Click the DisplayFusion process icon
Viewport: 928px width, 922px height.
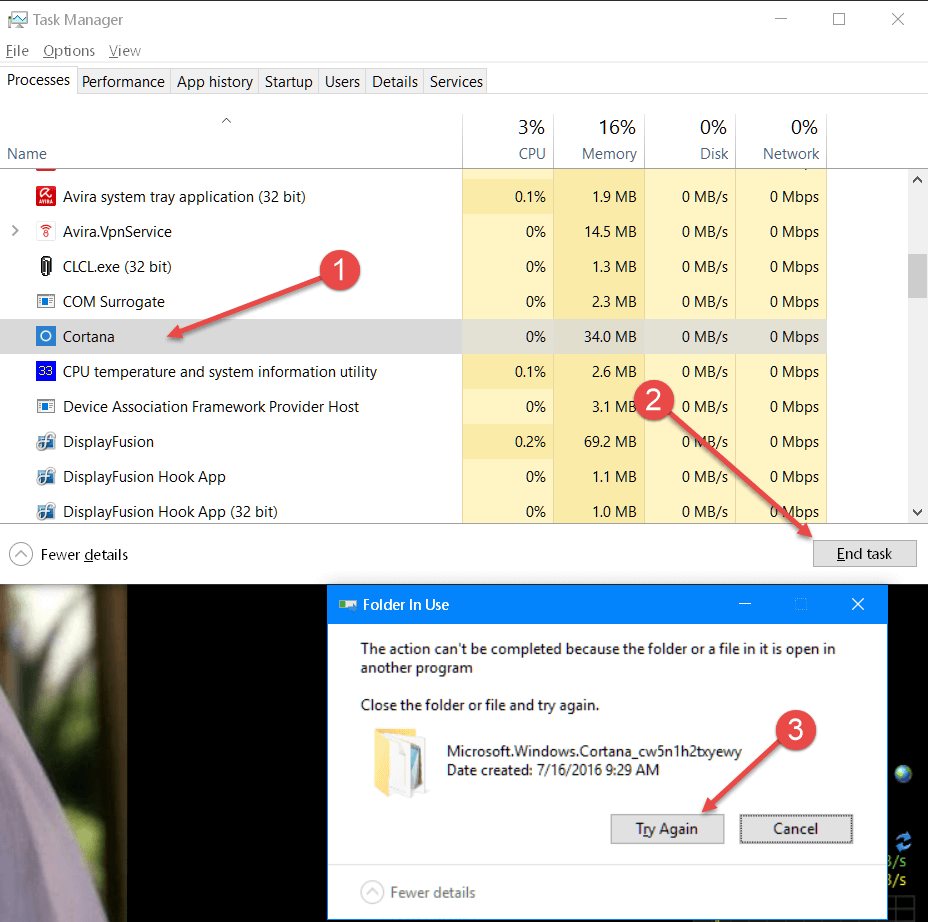[46, 441]
